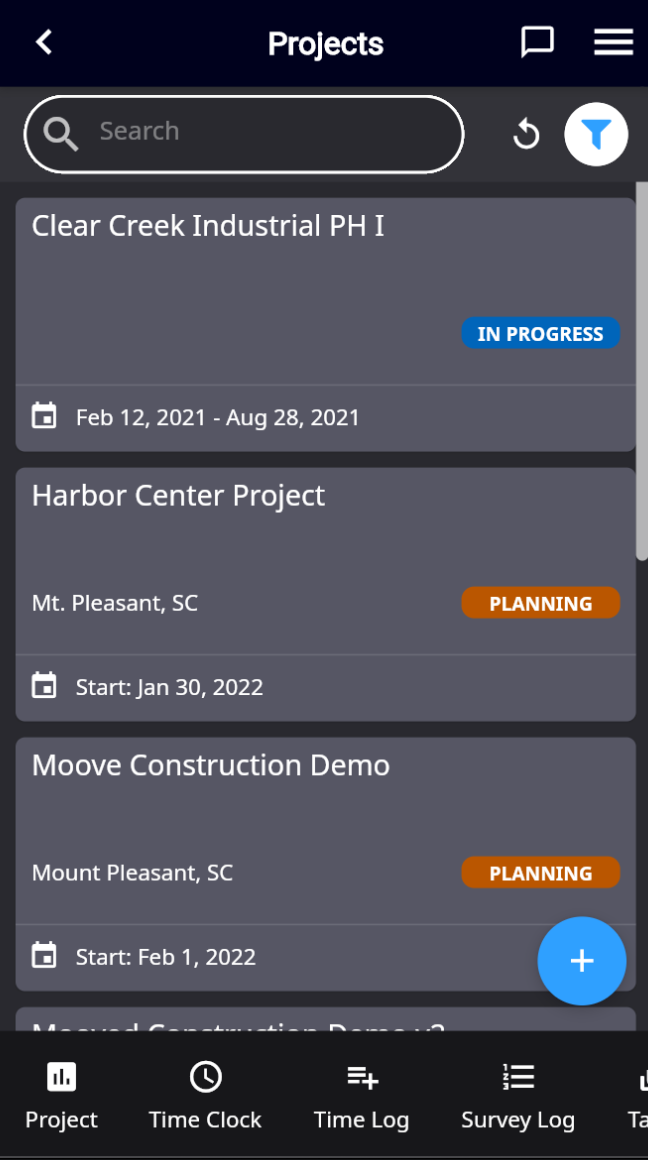
Task: Click the refresh projects icon
Action: point(526,135)
